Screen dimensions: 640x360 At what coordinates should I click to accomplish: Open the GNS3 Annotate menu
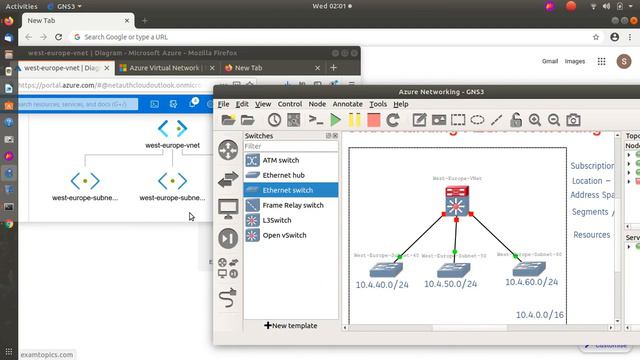point(347,104)
